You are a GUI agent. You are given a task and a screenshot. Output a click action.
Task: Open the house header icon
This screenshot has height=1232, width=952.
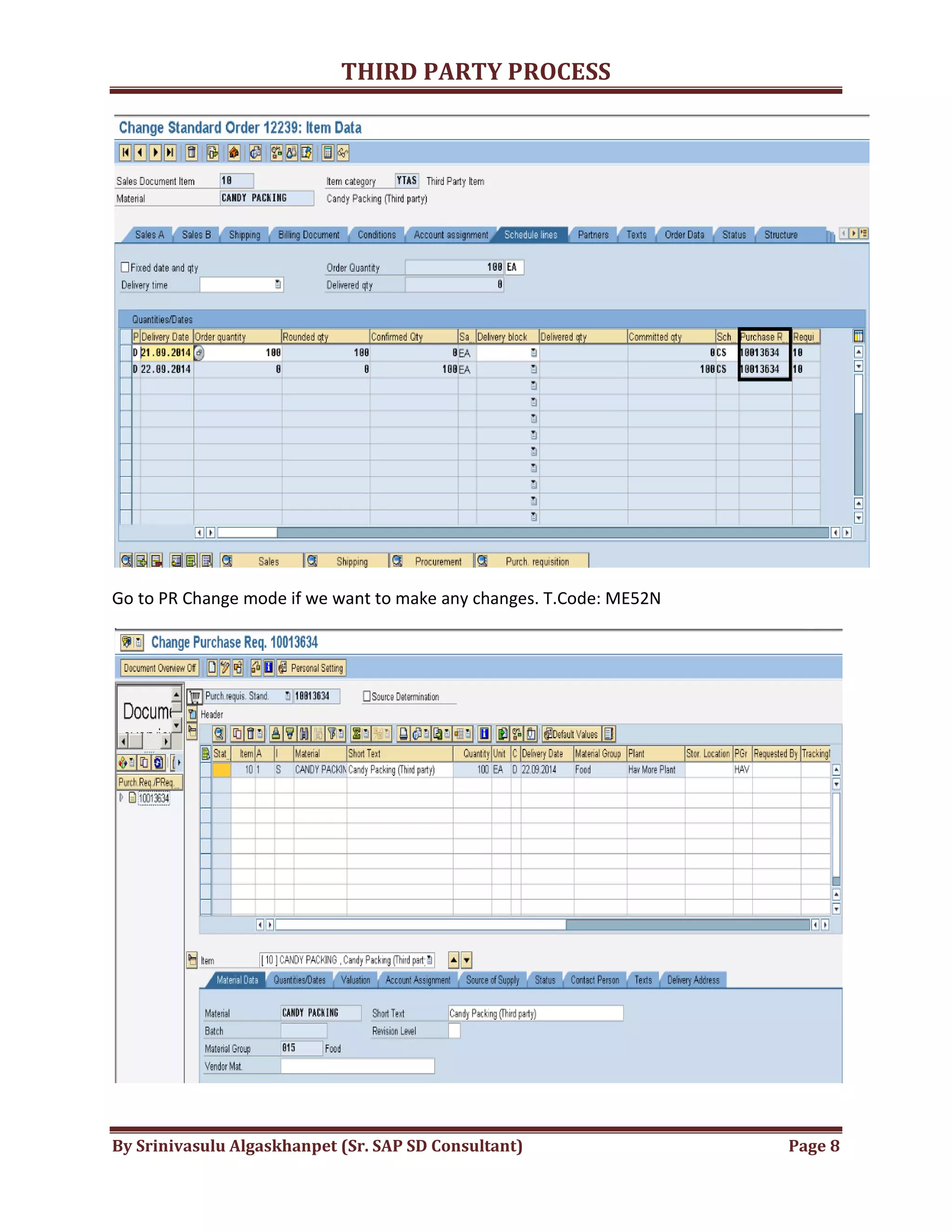coord(233,152)
